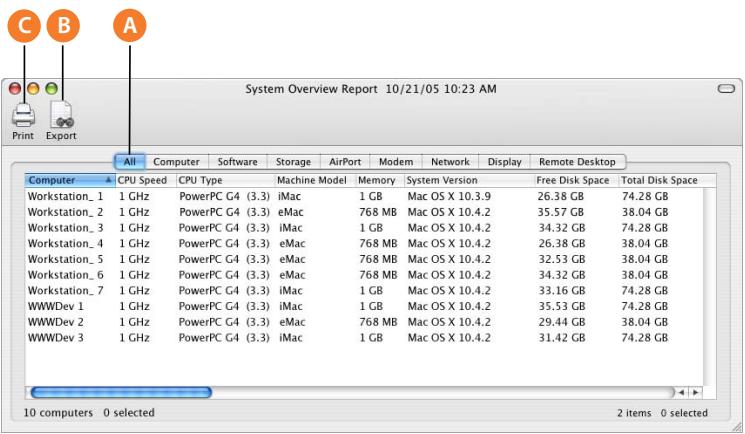Open the Remote Desktop tab
745x434 pixels.
click(x=577, y=162)
